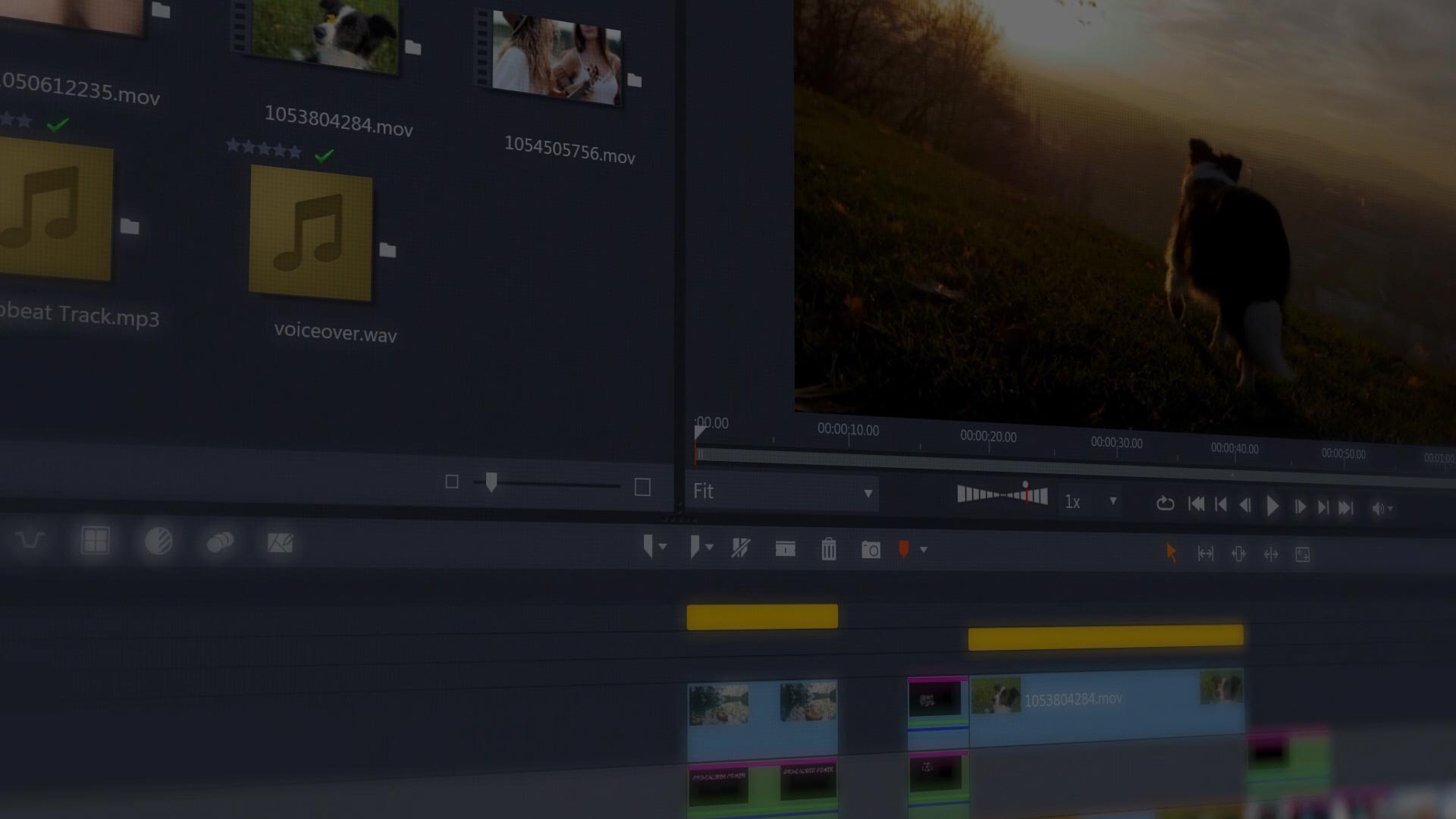This screenshot has width=1456, height=819.
Task: Click the 00:00:20.00 ruler mark
Action: (988, 436)
